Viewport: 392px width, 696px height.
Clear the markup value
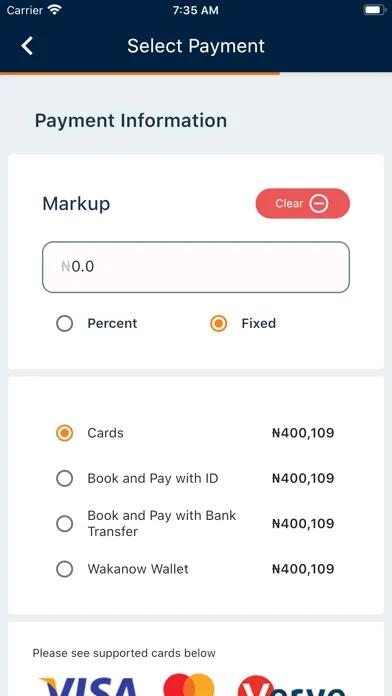tap(302, 204)
